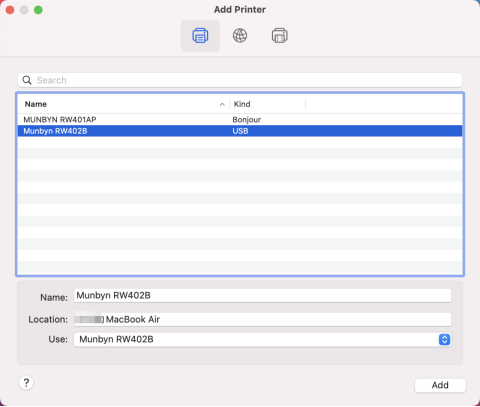The width and height of the screenshot is (480, 407).
Task: Select the Default printer tab icon
Action: point(200,36)
